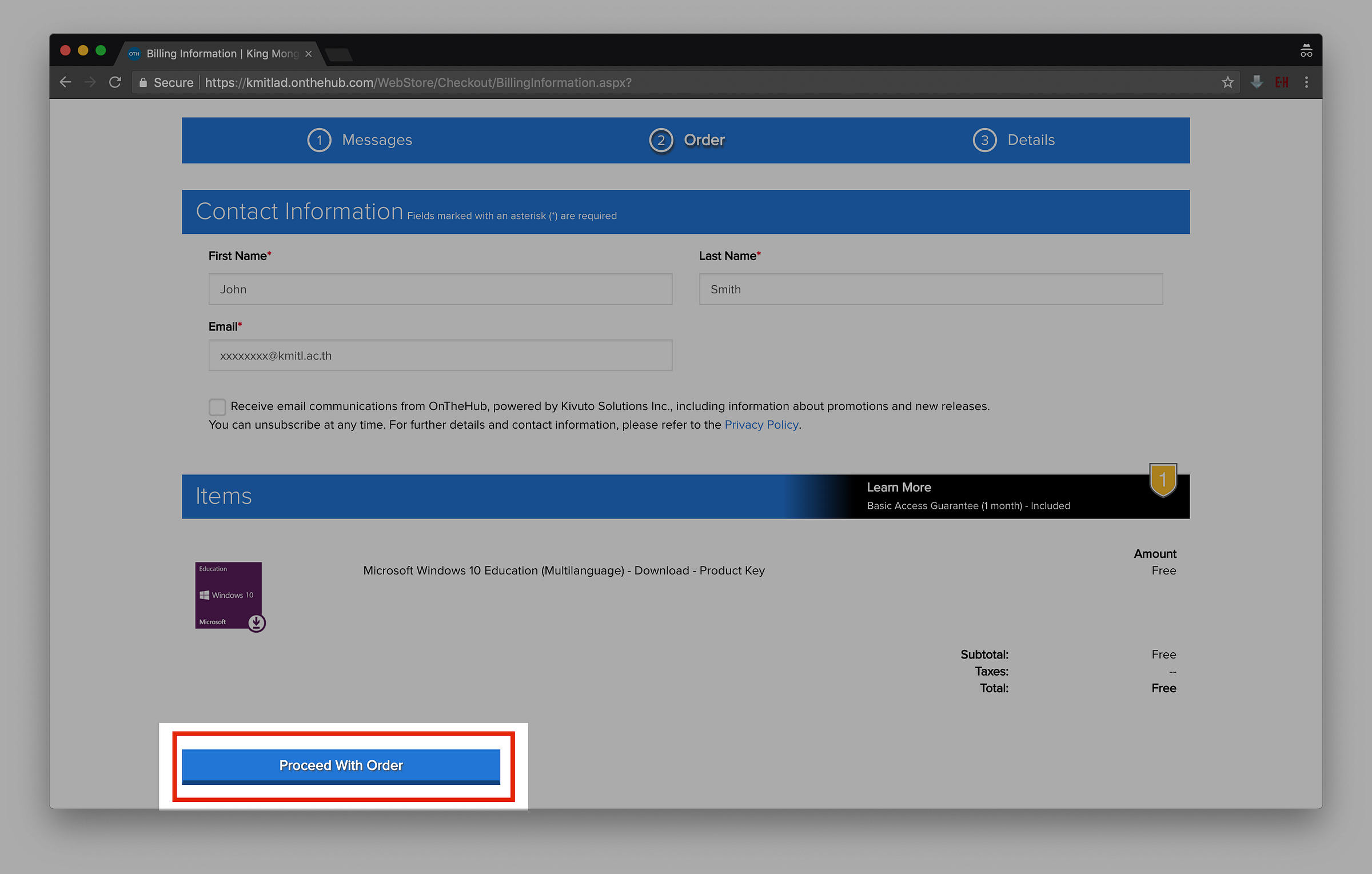Click into the Last Name field

tap(930, 289)
